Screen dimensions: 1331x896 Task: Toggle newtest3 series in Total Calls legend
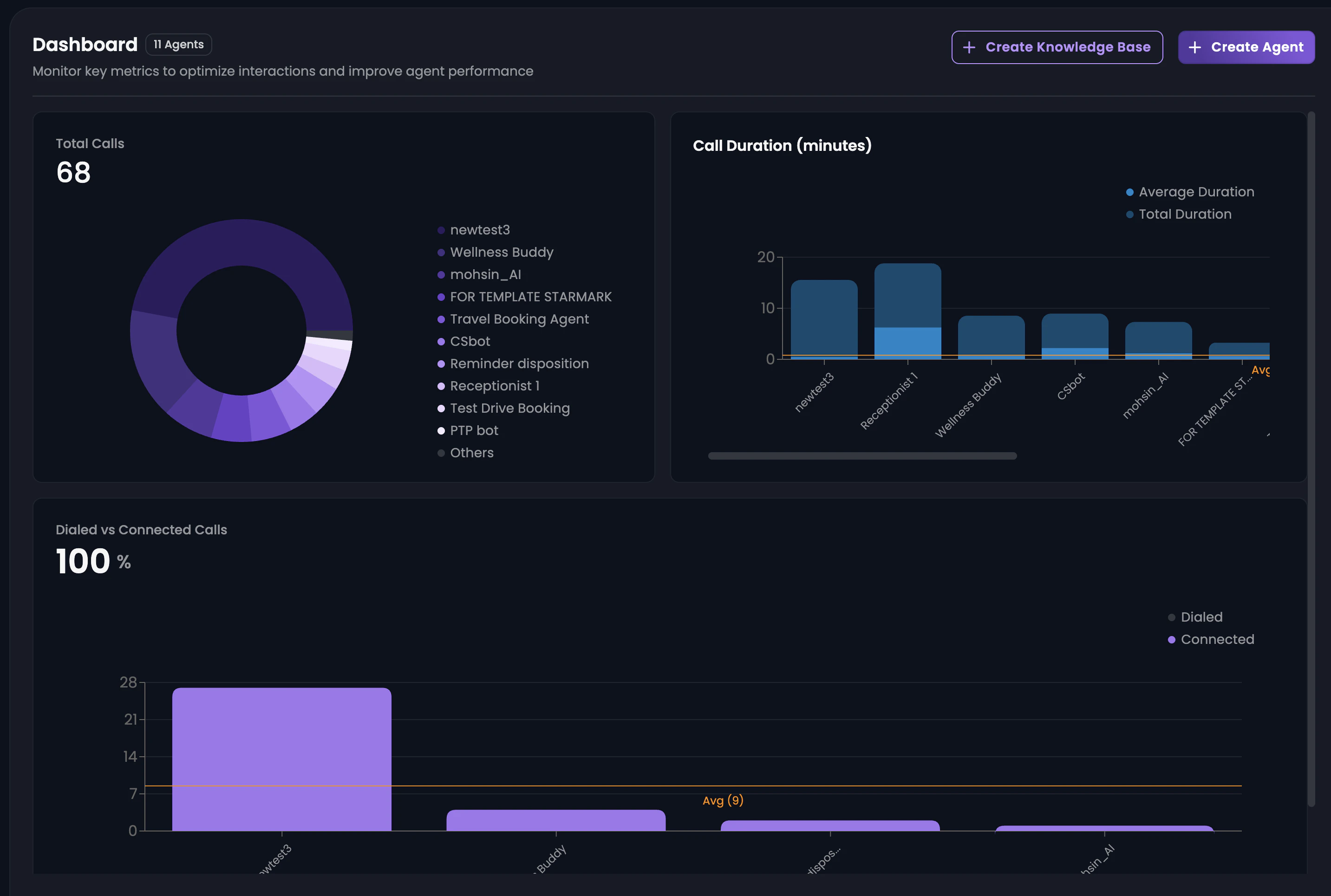pyautogui.click(x=479, y=230)
